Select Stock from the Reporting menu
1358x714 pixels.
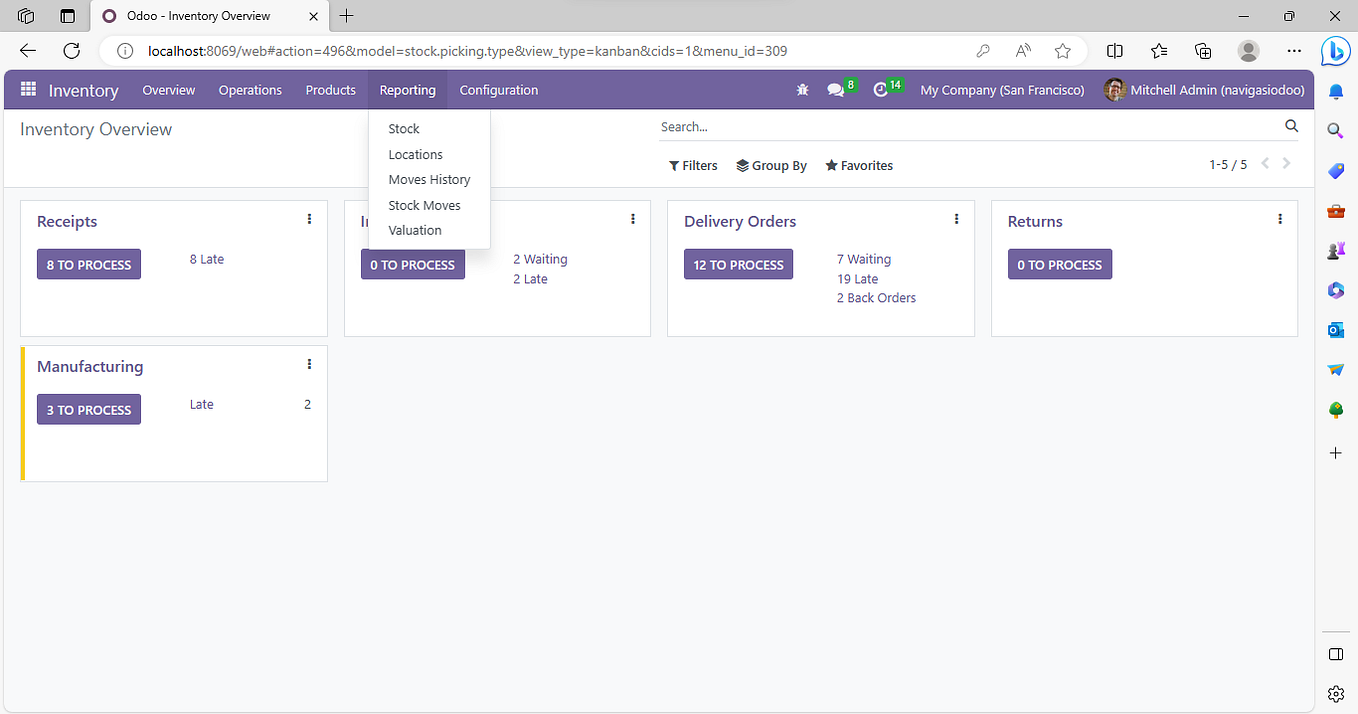404,128
